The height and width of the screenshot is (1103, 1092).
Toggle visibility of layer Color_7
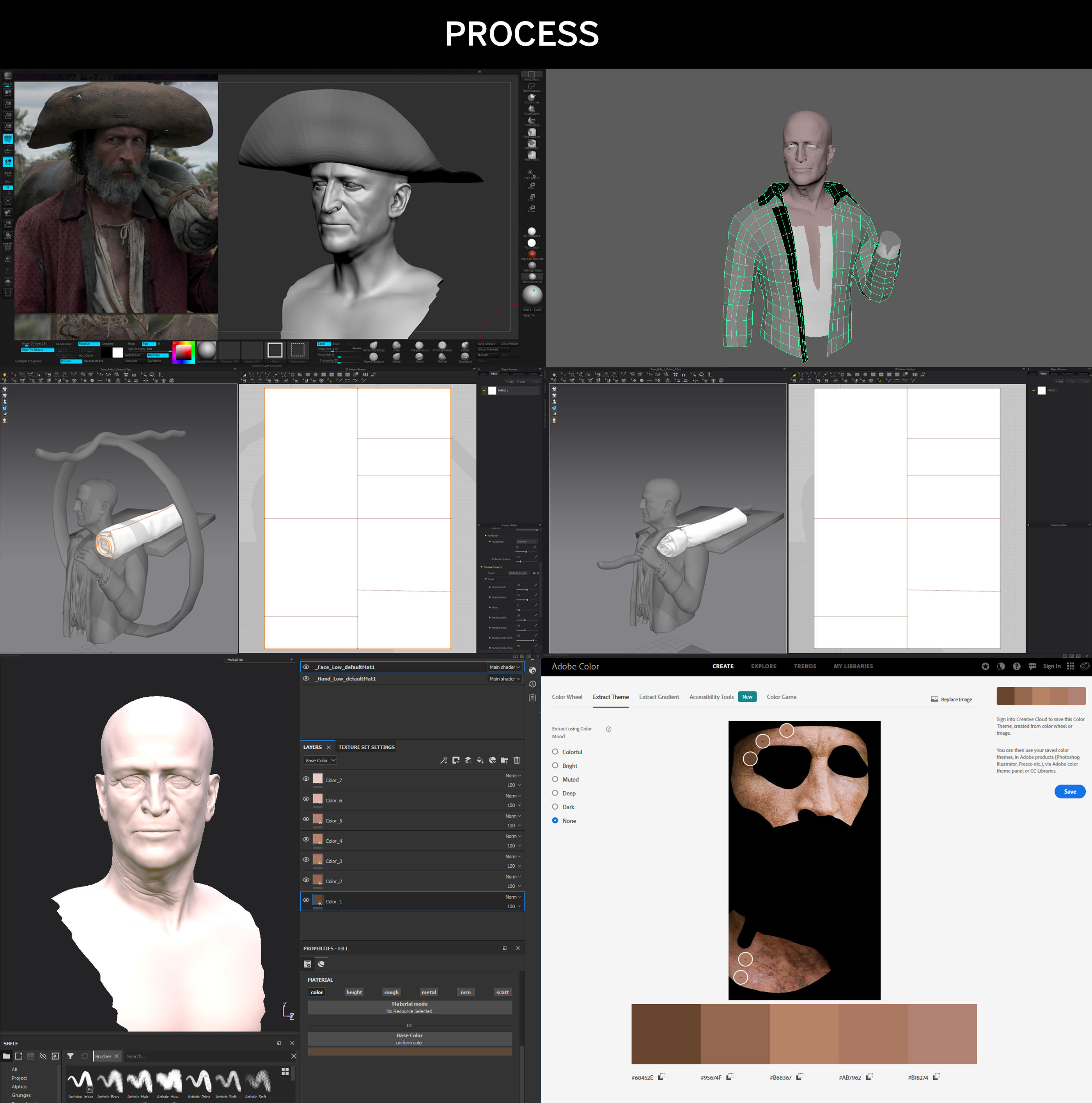point(306,779)
